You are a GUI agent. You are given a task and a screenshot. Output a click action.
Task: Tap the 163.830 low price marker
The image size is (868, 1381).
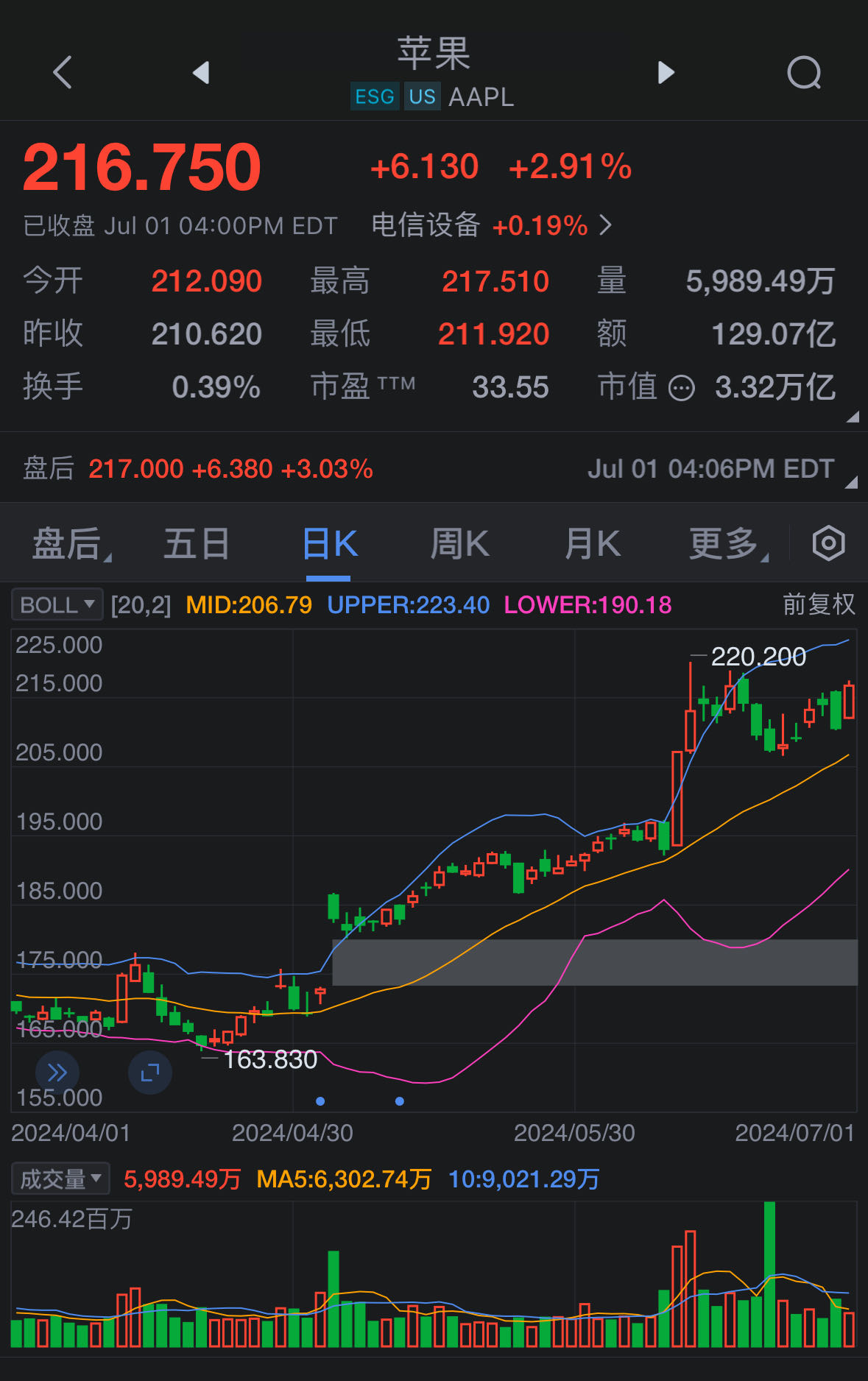point(269,1059)
